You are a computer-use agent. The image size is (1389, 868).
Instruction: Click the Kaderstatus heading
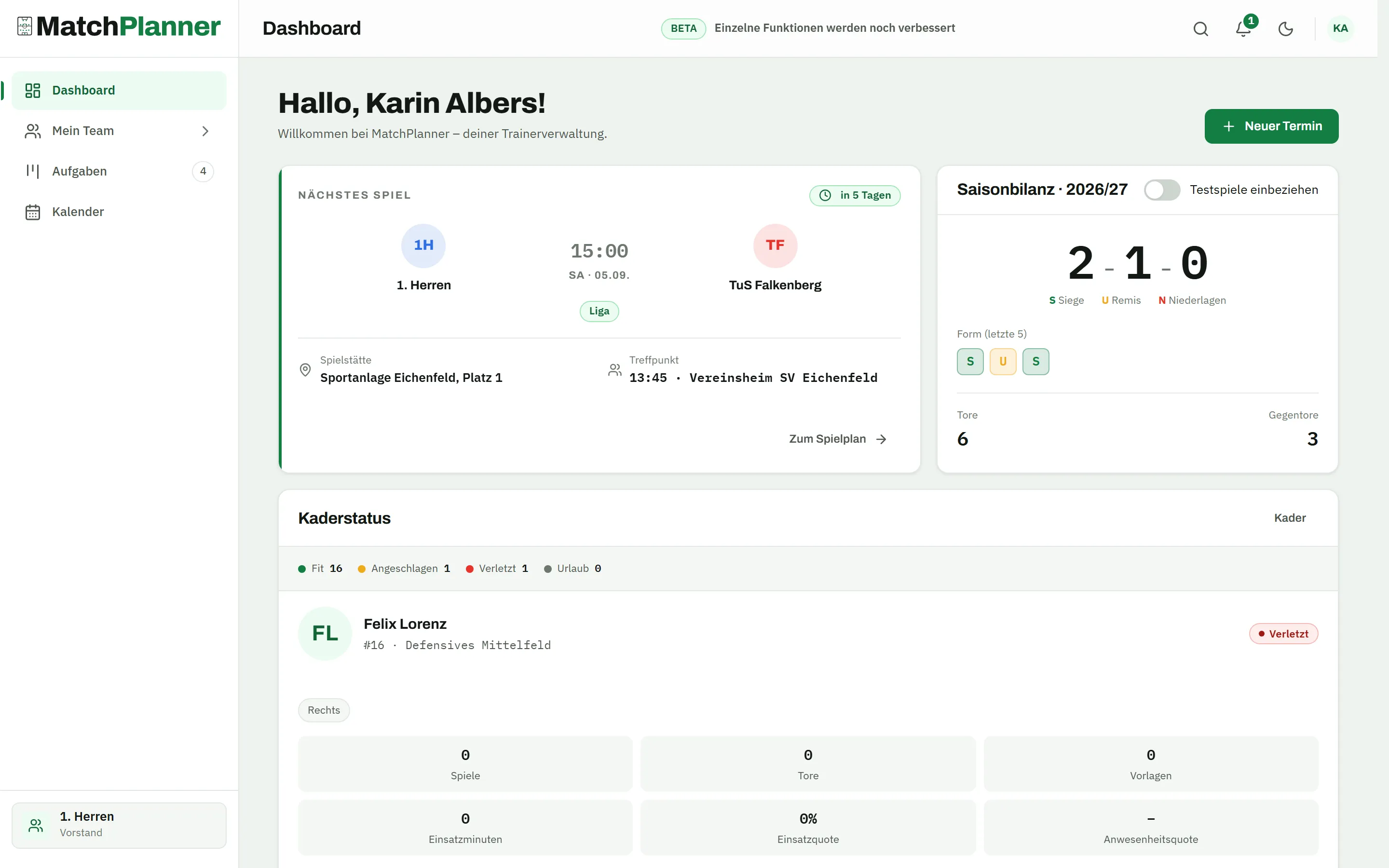tap(344, 518)
